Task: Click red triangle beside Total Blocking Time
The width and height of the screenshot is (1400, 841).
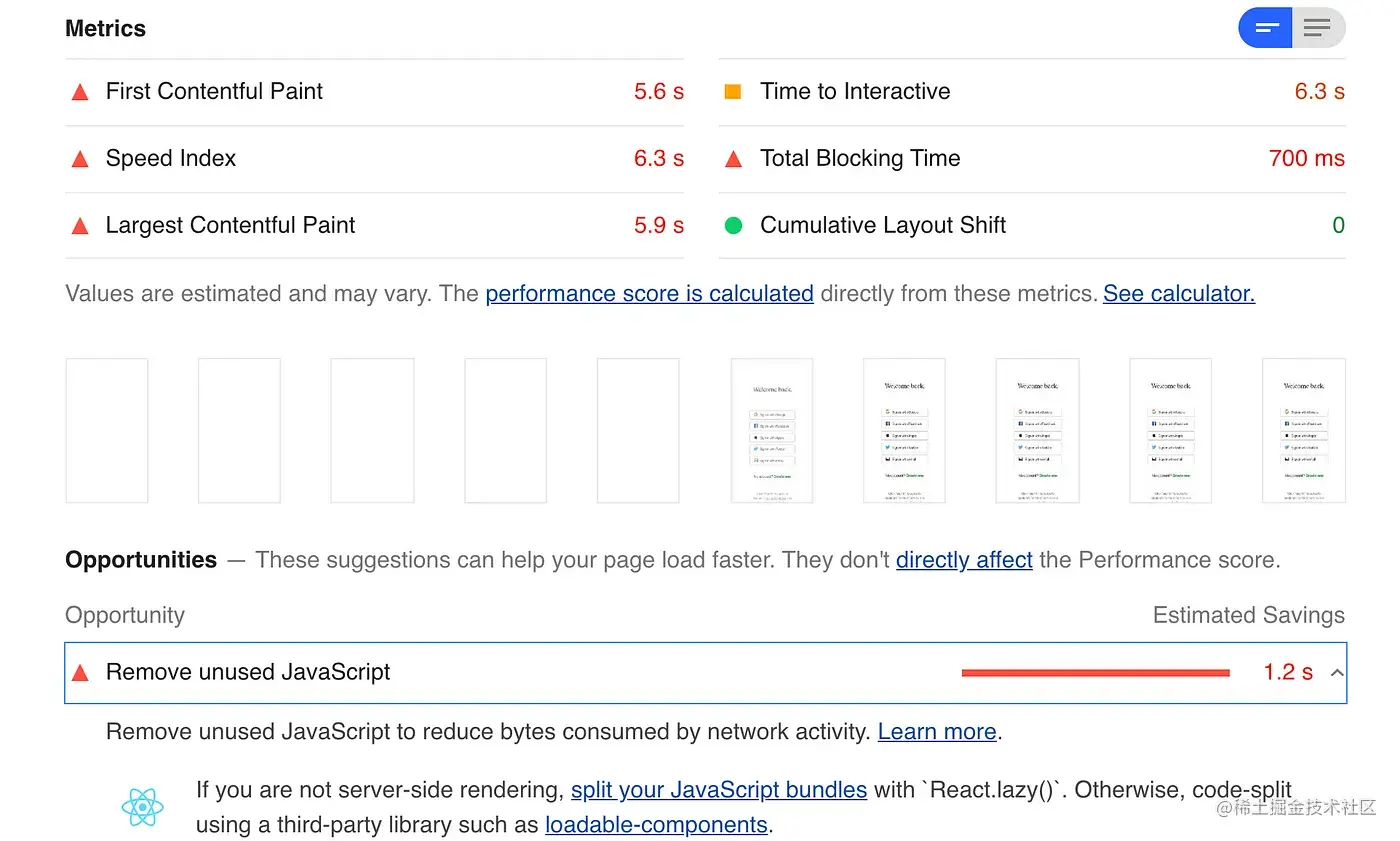Action: (x=733, y=159)
